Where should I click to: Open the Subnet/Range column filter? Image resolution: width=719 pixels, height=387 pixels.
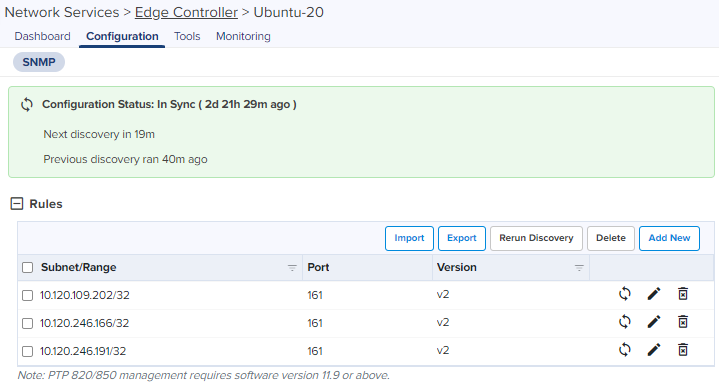(x=292, y=268)
